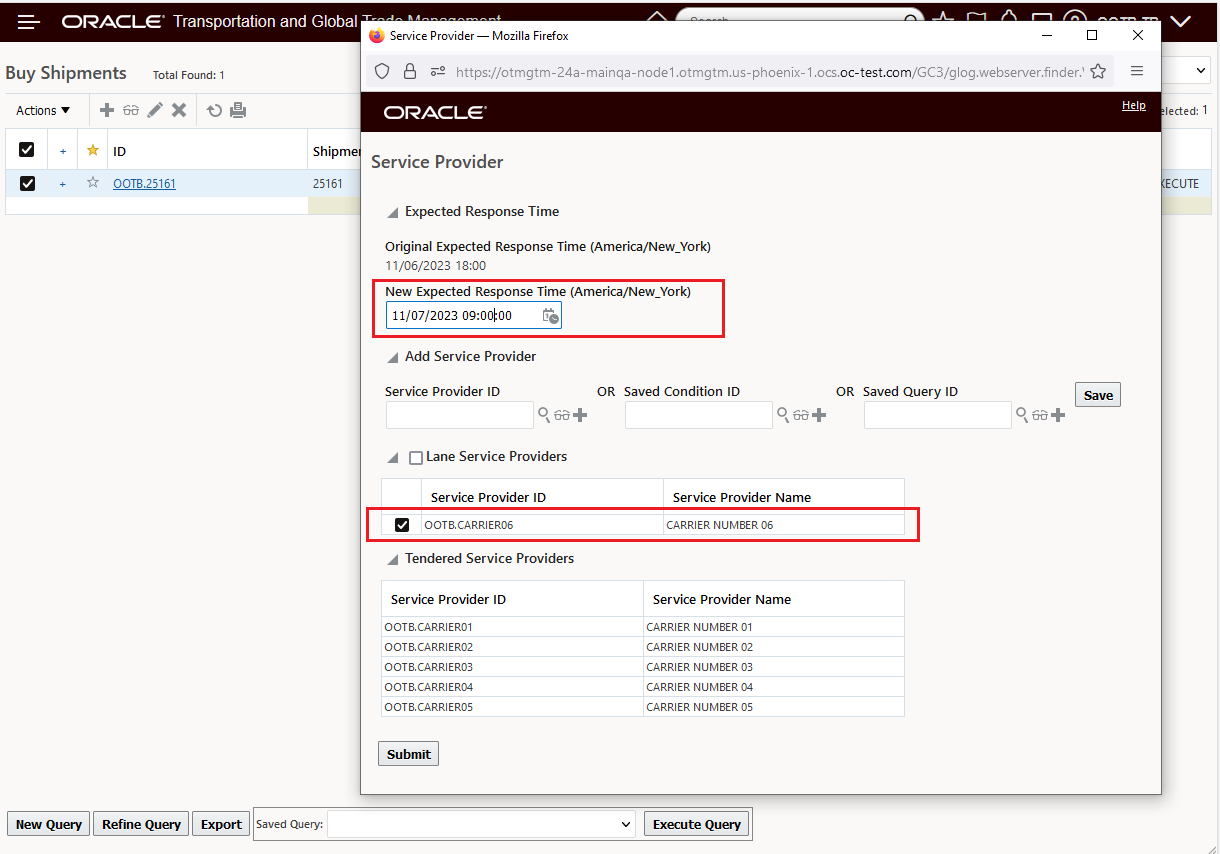Toggle the Lane Service Providers checkbox
Image resolution: width=1220 pixels, height=854 pixels.
416,458
